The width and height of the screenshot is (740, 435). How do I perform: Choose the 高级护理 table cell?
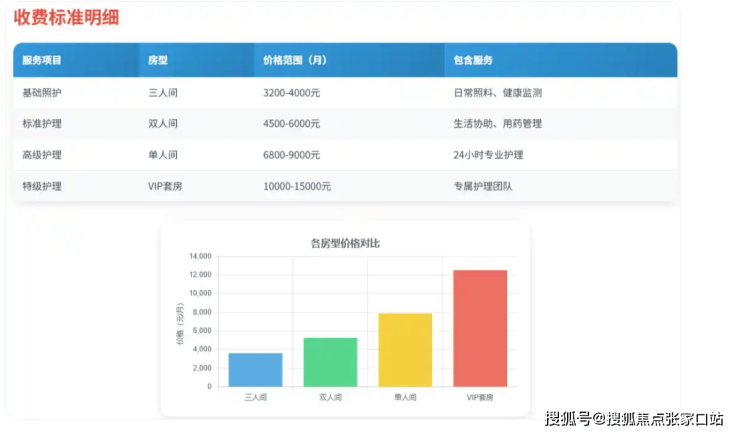point(42,155)
